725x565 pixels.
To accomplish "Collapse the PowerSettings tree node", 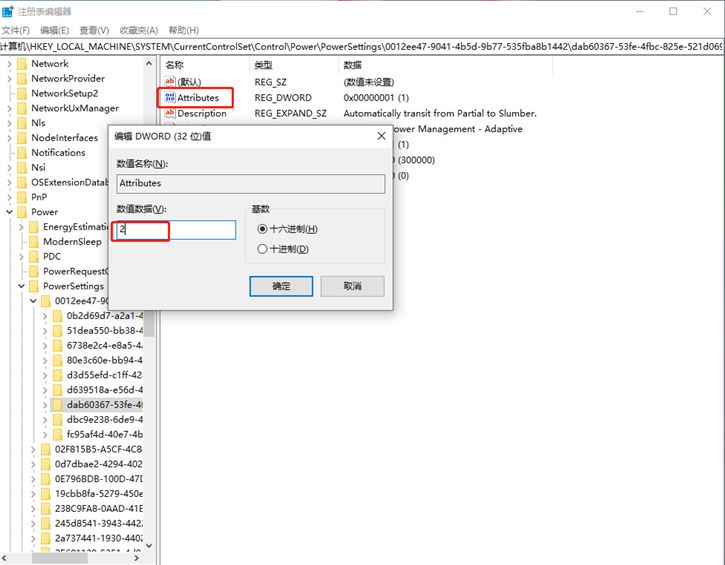I will click(x=20, y=286).
